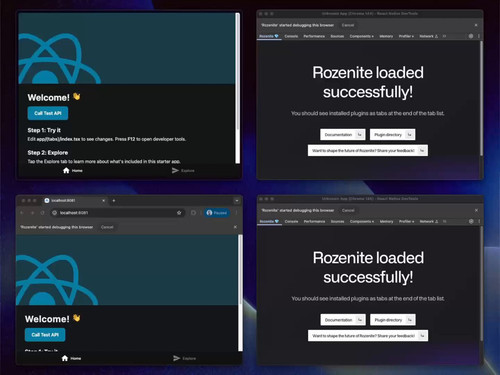Open the Performance tab in the upper DevTools window
The width and height of the screenshot is (500, 375).
point(314,36)
